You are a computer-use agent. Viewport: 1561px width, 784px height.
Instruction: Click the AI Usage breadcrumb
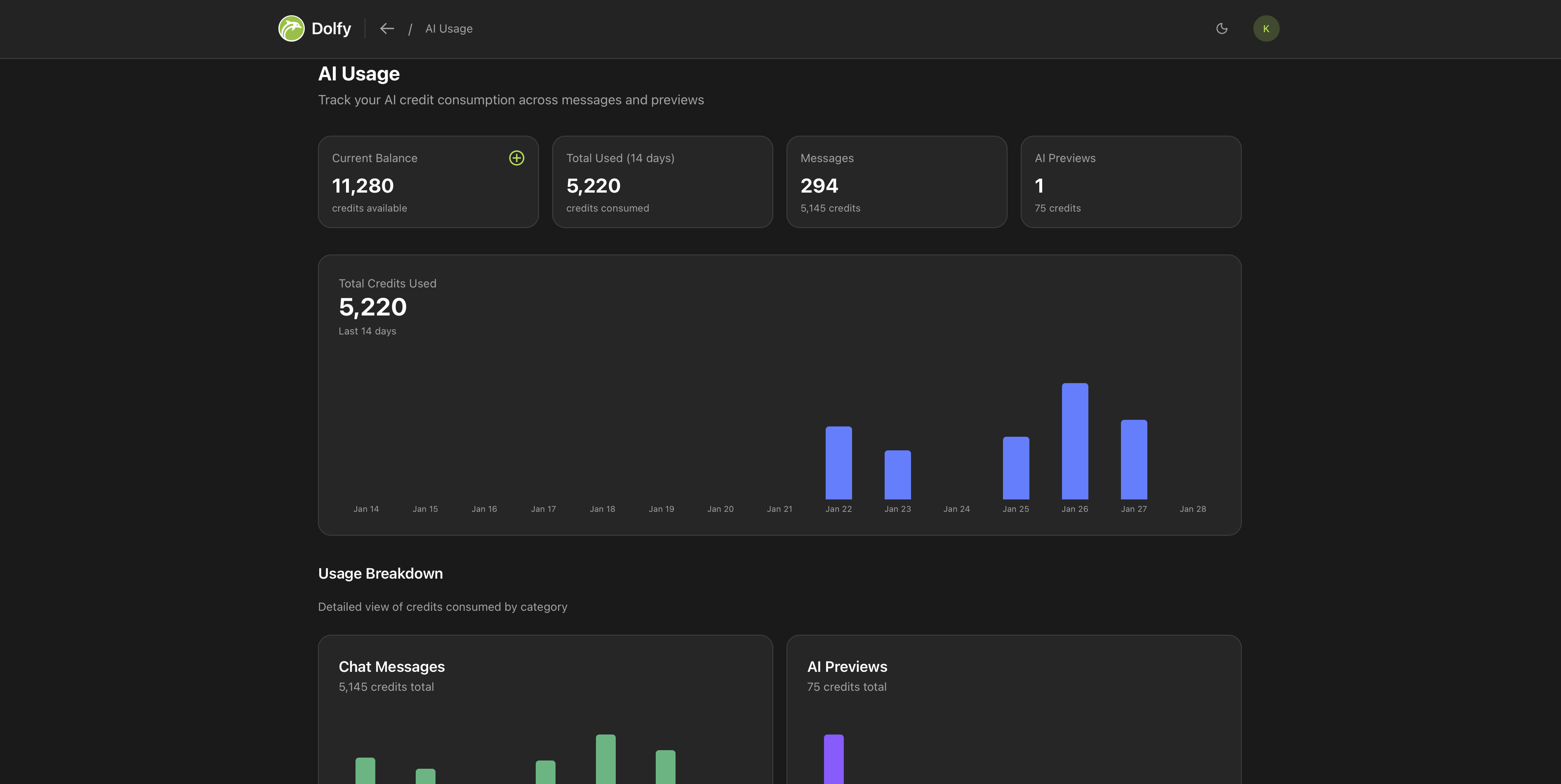[x=448, y=28]
